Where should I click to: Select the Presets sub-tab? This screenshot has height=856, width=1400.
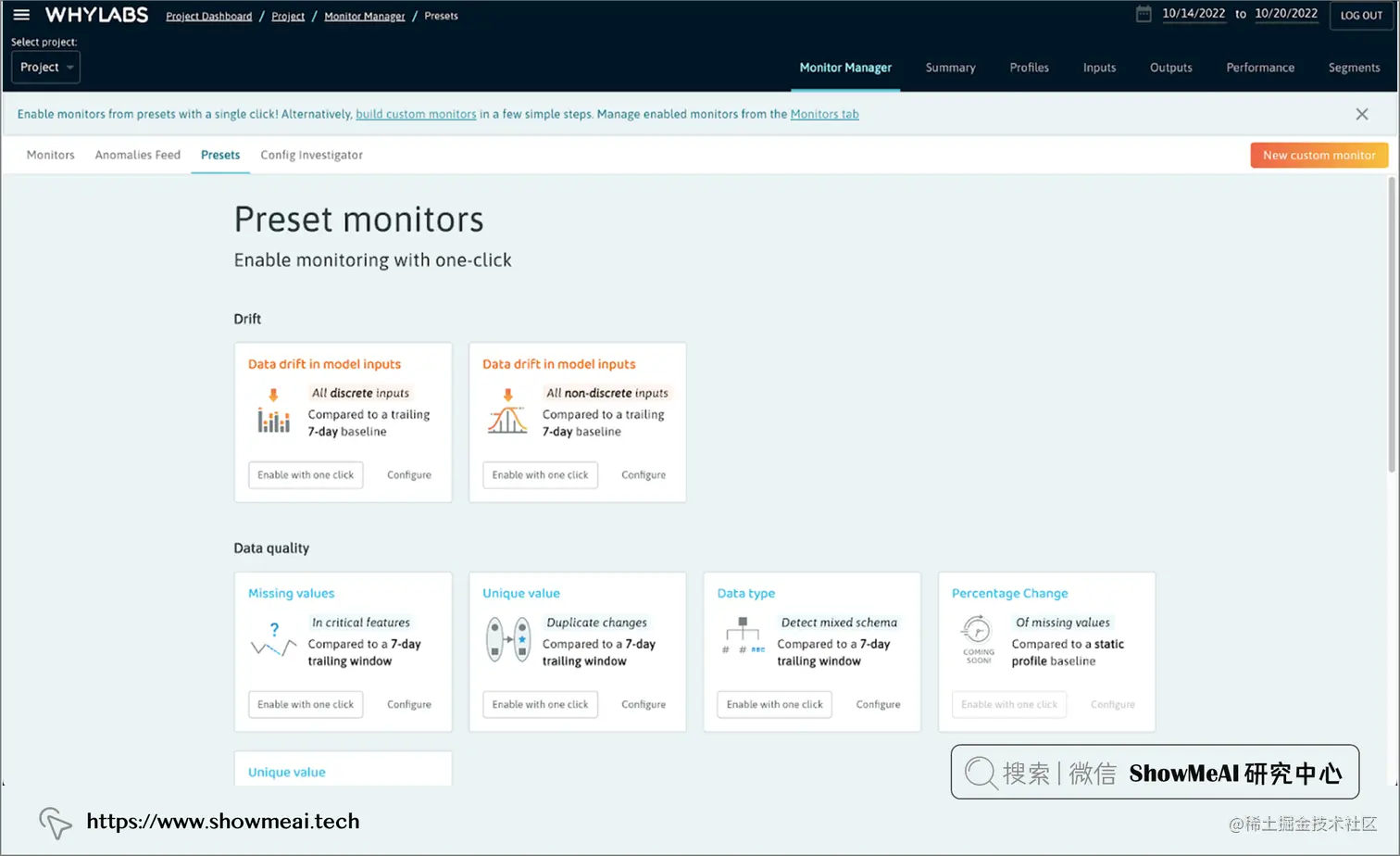(x=220, y=155)
